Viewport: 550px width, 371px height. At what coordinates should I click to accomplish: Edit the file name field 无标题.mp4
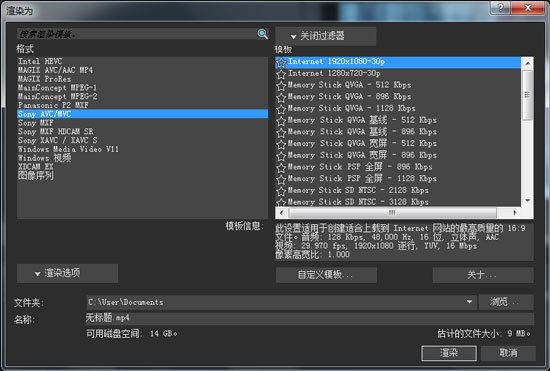(310, 318)
